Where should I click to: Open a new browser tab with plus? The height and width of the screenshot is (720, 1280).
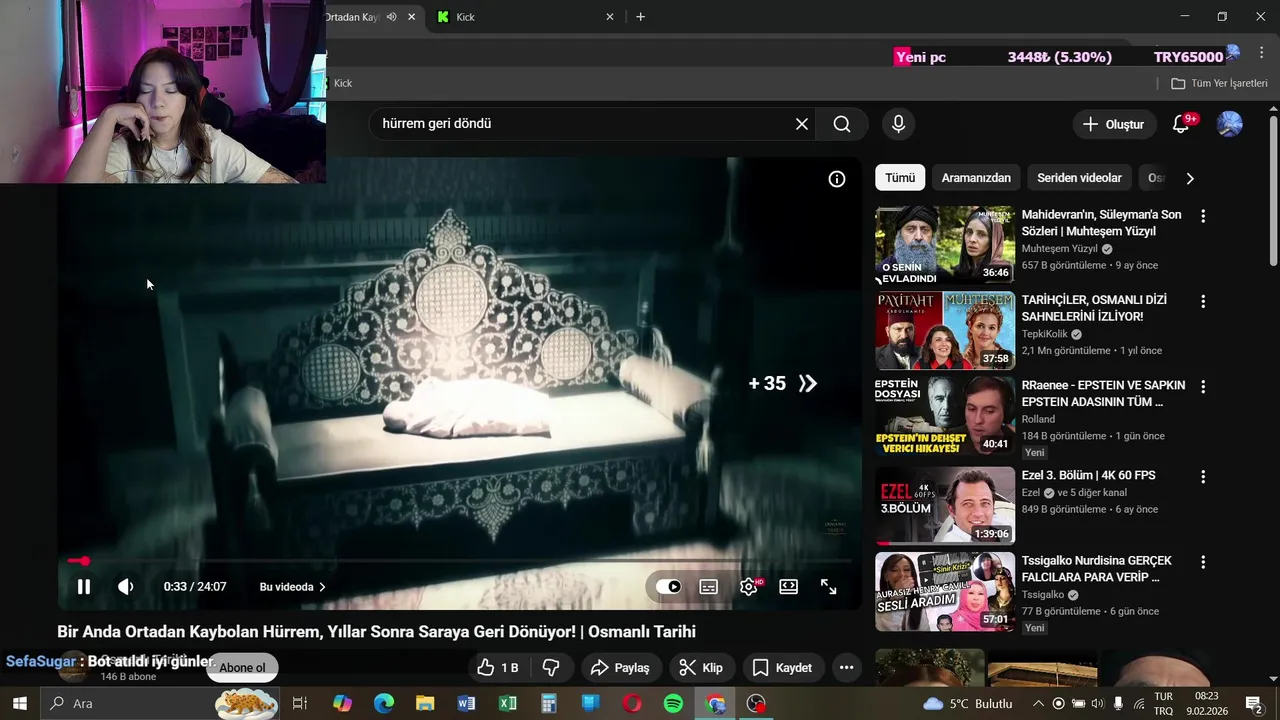(x=640, y=17)
